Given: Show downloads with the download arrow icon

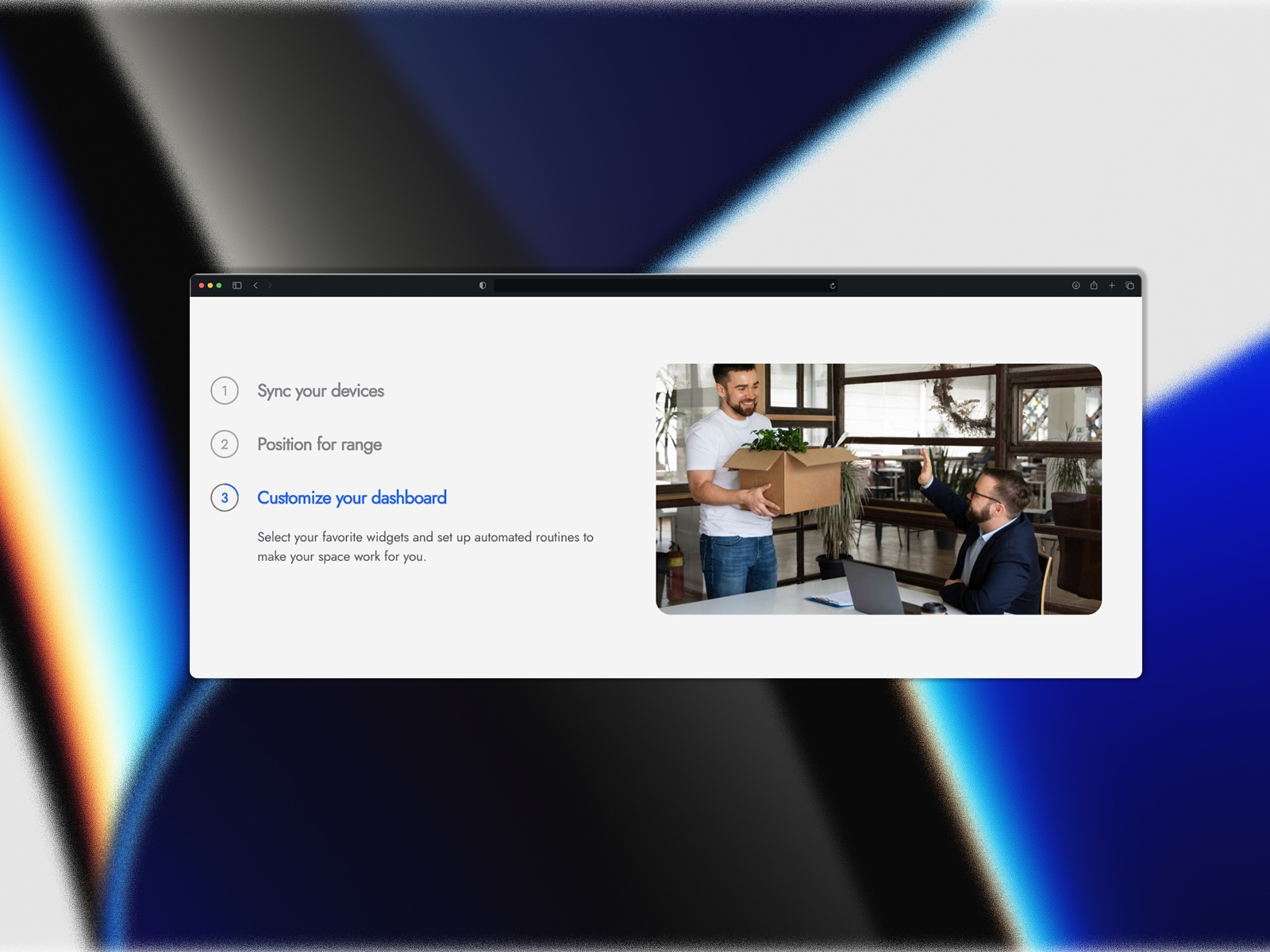Looking at the screenshot, I should point(1076,286).
